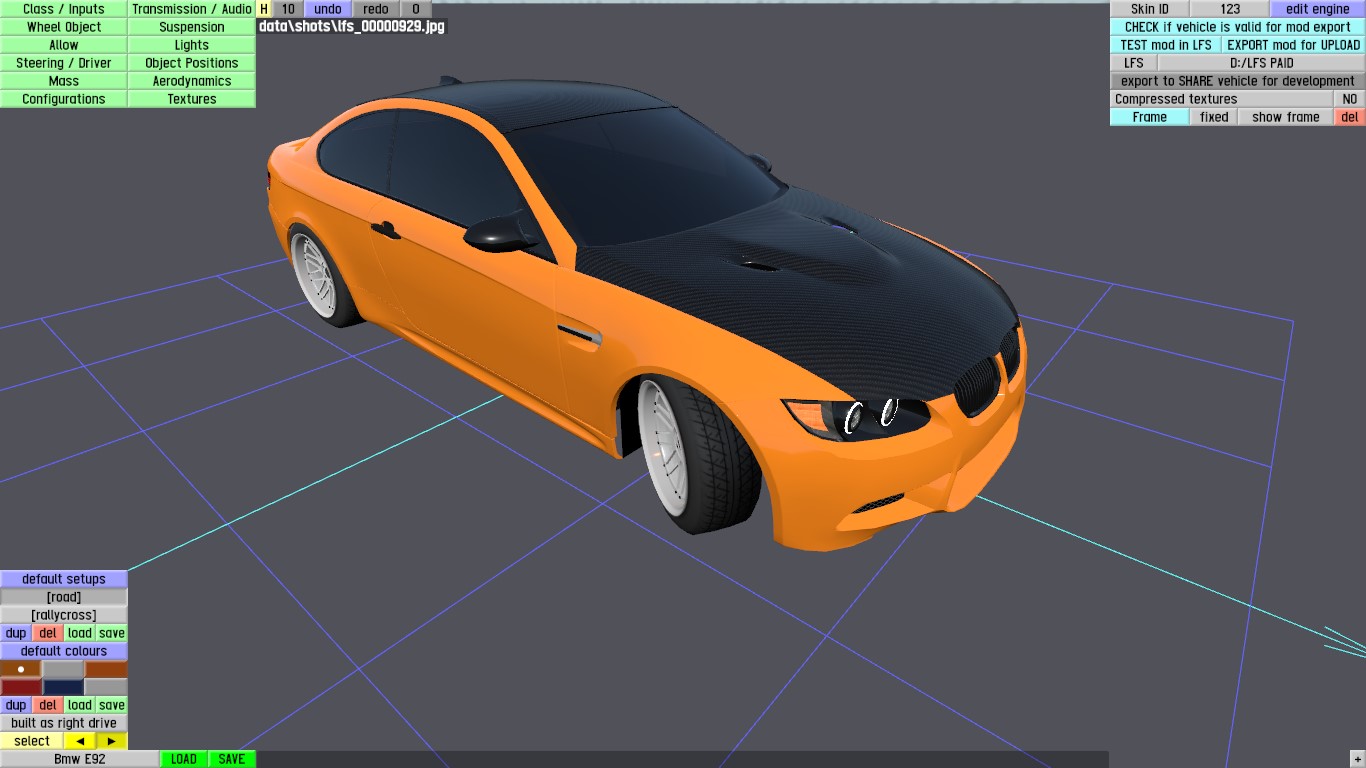Toggle Compressed textures NO setting

[1350, 99]
